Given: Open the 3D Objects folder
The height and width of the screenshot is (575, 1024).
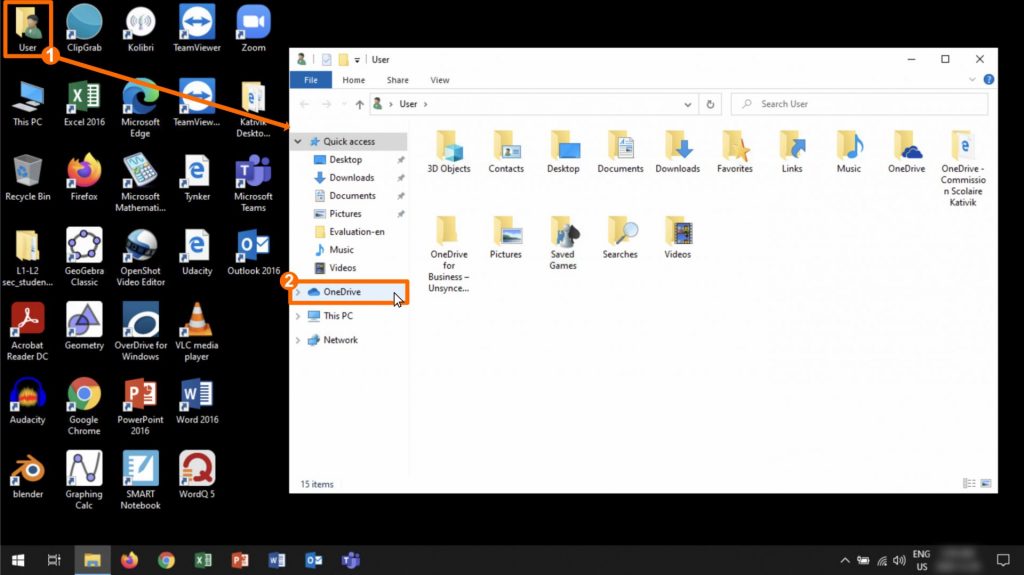Looking at the screenshot, I should pyautogui.click(x=448, y=148).
